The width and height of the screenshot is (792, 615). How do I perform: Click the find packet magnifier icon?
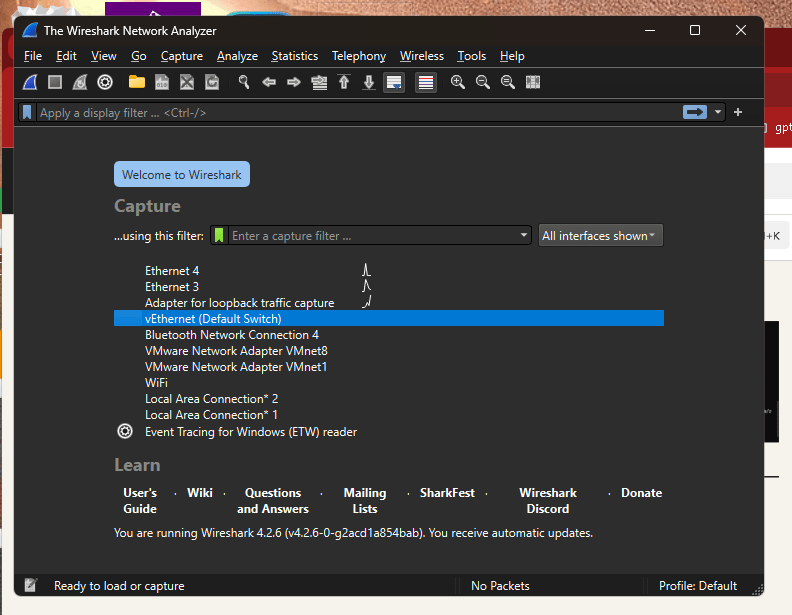[x=243, y=82]
